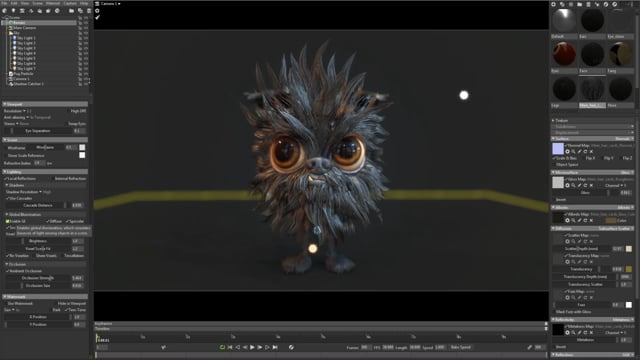Click the Swap Eyes button
The width and height of the screenshot is (640, 360).
(x=77, y=123)
